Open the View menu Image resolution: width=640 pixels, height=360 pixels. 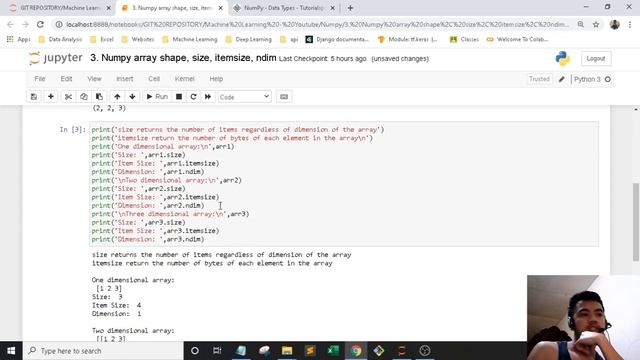point(94,79)
